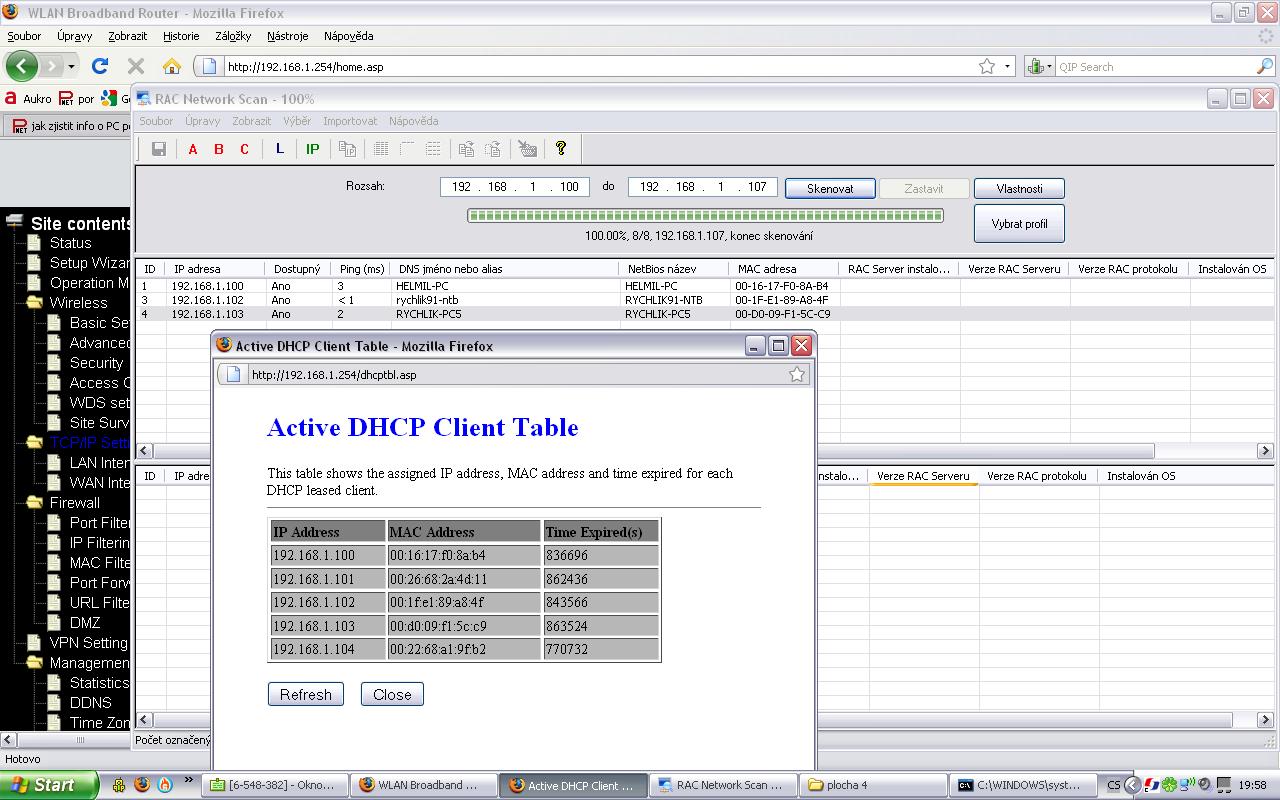Open the address bar history dropdown
The image size is (1280, 800).
coord(1007,67)
